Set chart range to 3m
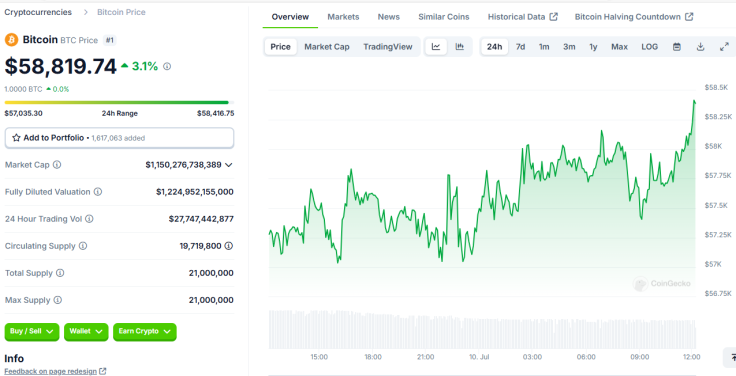Viewport: 736px width, 376px height. click(x=569, y=47)
